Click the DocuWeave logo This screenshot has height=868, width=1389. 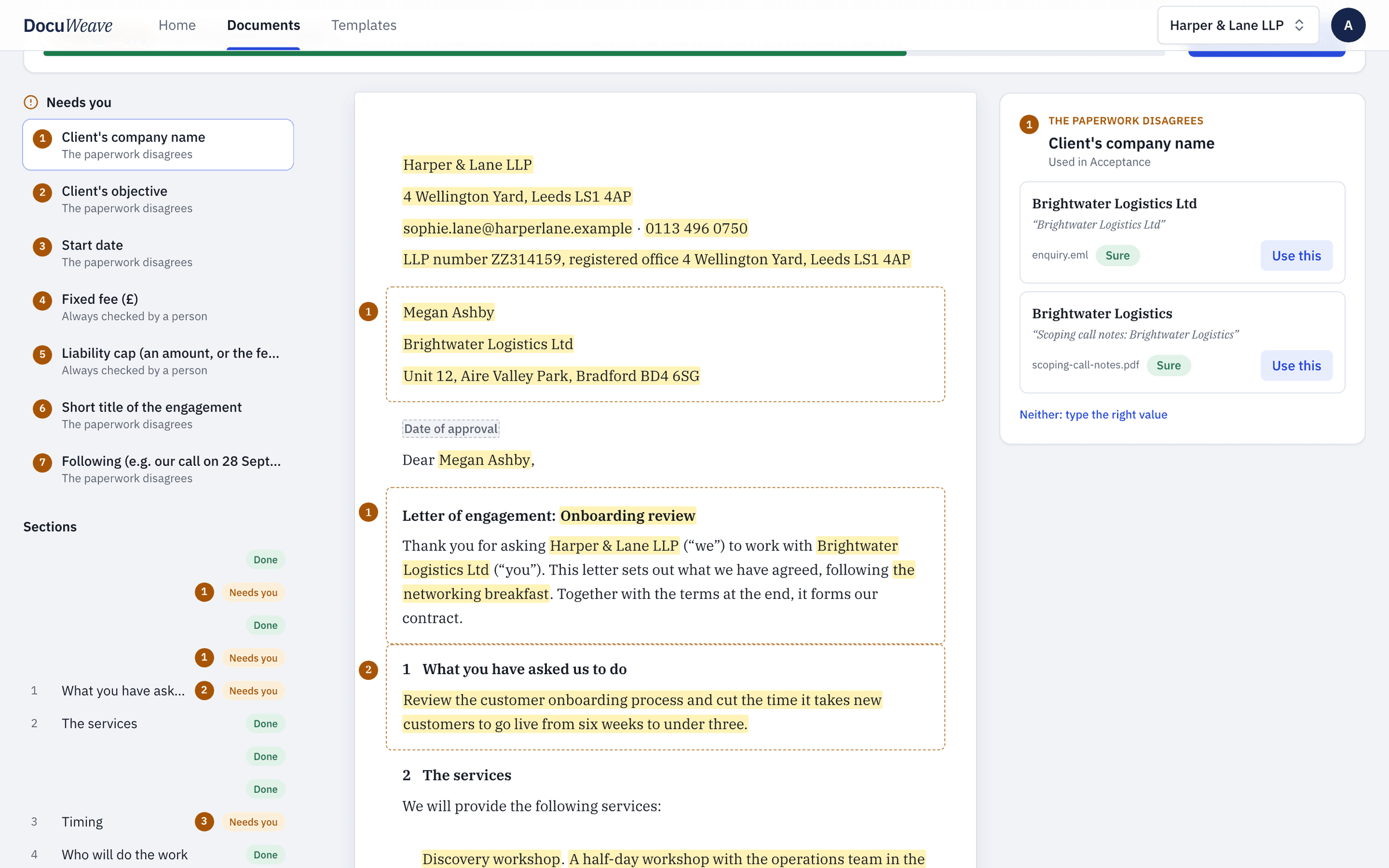click(x=68, y=25)
